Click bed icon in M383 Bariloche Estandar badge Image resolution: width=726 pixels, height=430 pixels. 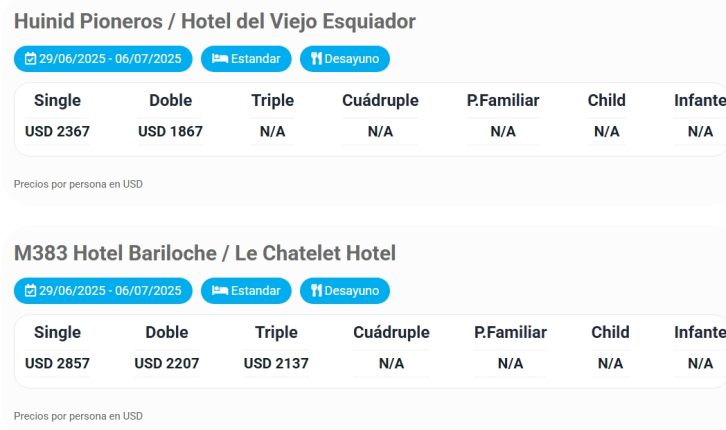pos(219,290)
